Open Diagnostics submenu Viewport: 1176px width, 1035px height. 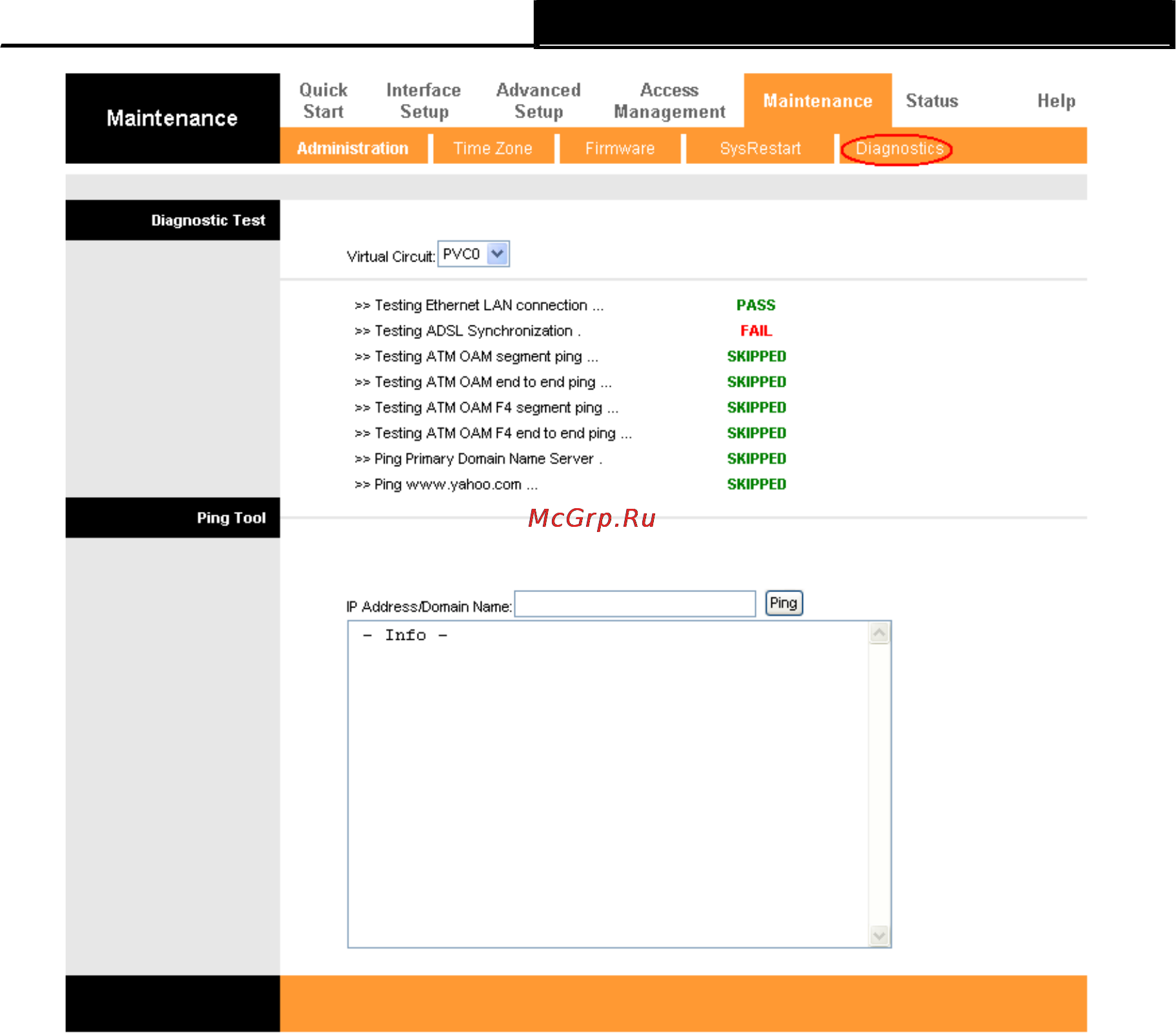pos(899,149)
